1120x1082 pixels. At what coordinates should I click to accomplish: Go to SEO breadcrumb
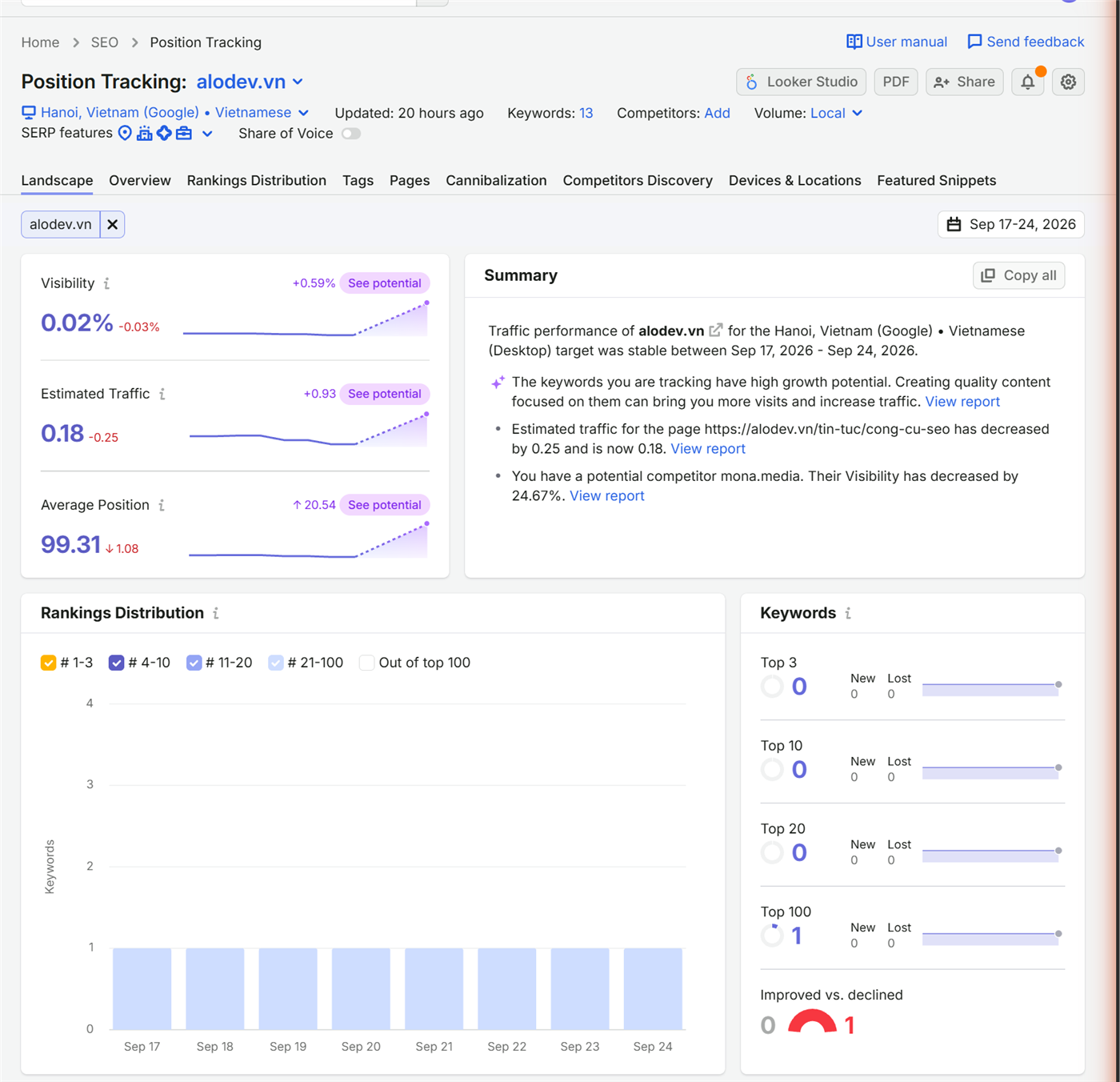click(x=104, y=42)
